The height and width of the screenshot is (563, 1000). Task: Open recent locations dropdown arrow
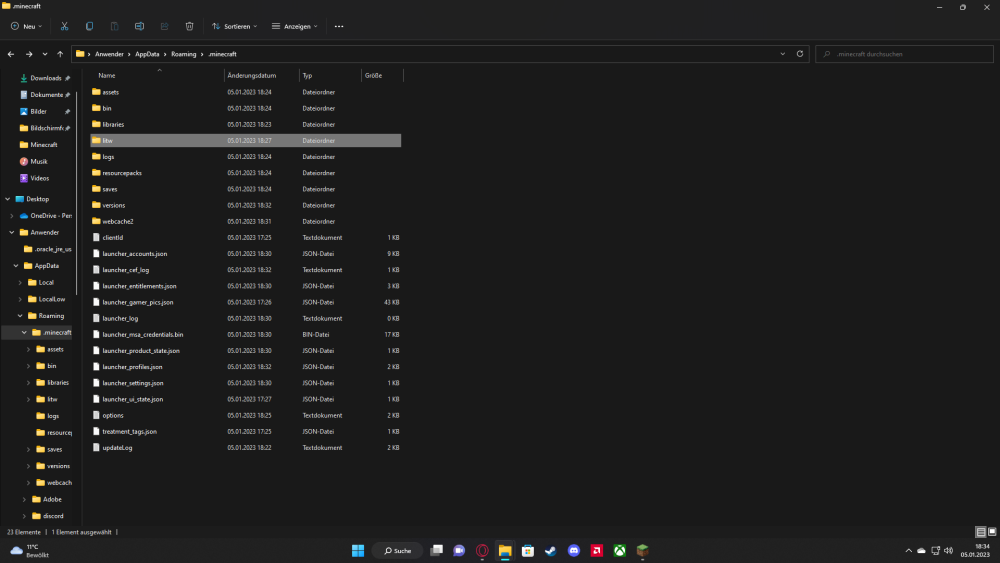pyautogui.click(x=45, y=54)
